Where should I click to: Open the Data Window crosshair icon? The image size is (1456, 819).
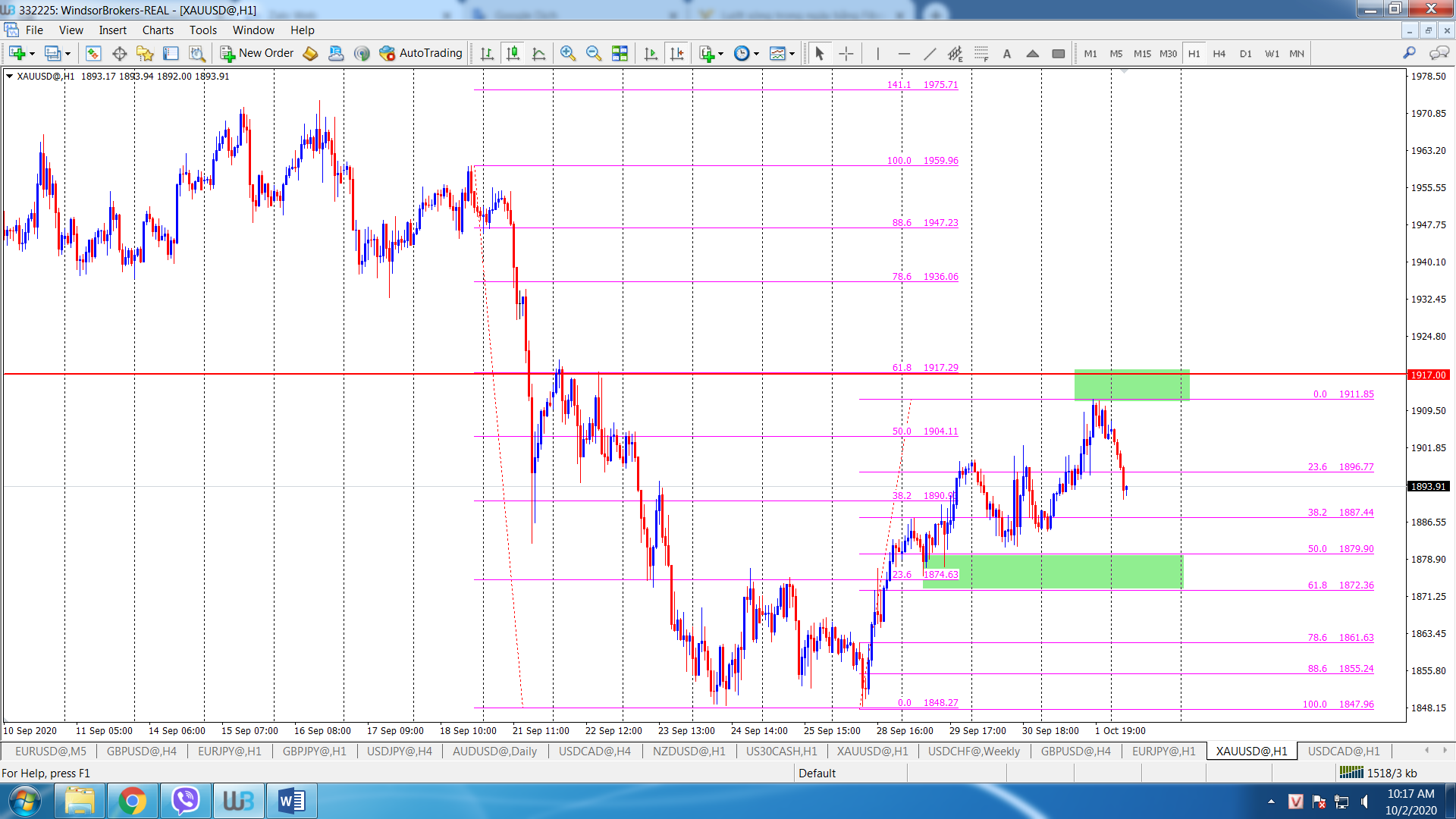pos(119,53)
